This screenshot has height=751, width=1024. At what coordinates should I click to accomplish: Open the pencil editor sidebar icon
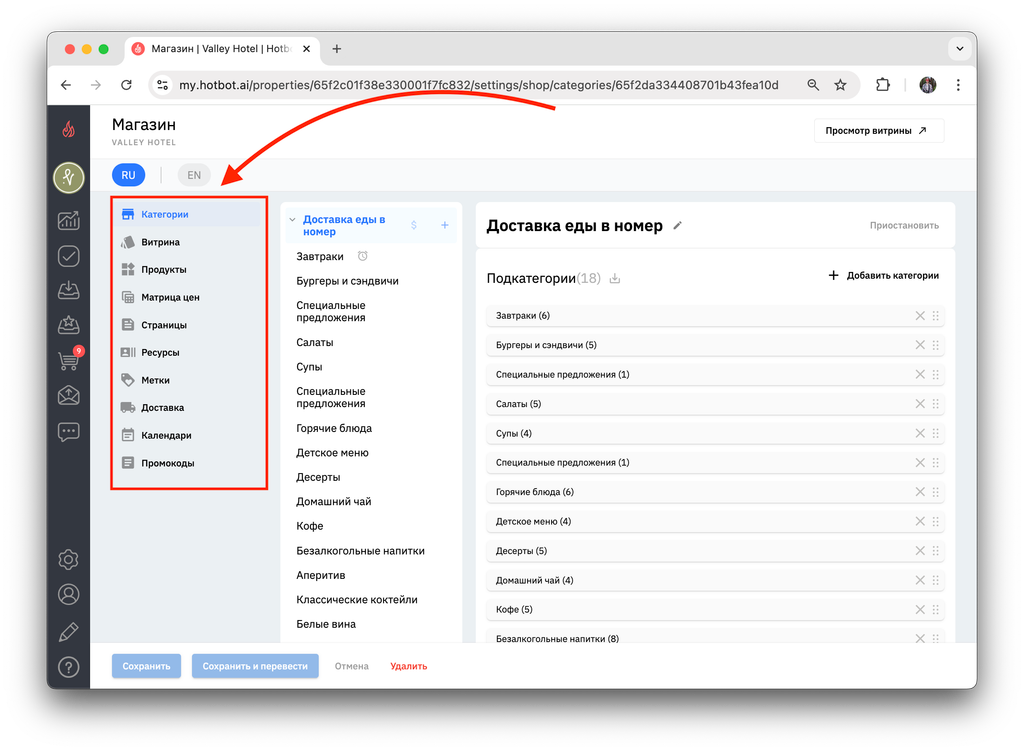pyautogui.click(x=69, y=631)
